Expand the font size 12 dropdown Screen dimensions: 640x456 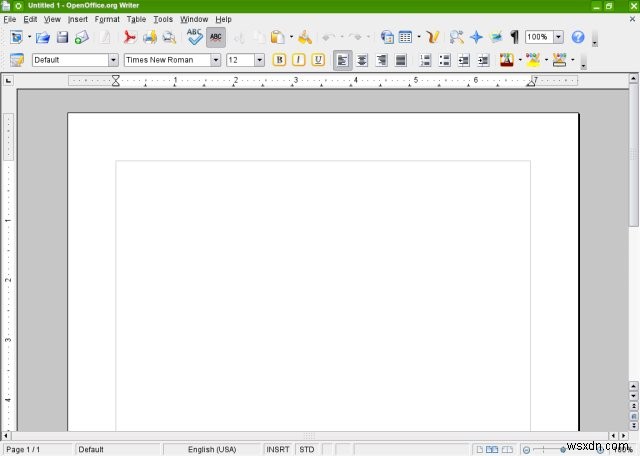[259, 60]
